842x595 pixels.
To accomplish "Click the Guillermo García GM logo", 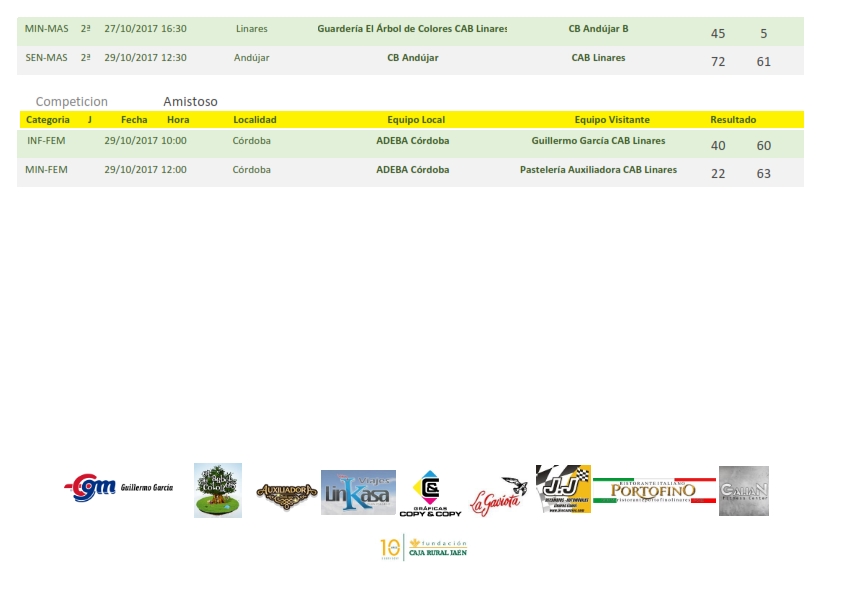I will [118, 489].
